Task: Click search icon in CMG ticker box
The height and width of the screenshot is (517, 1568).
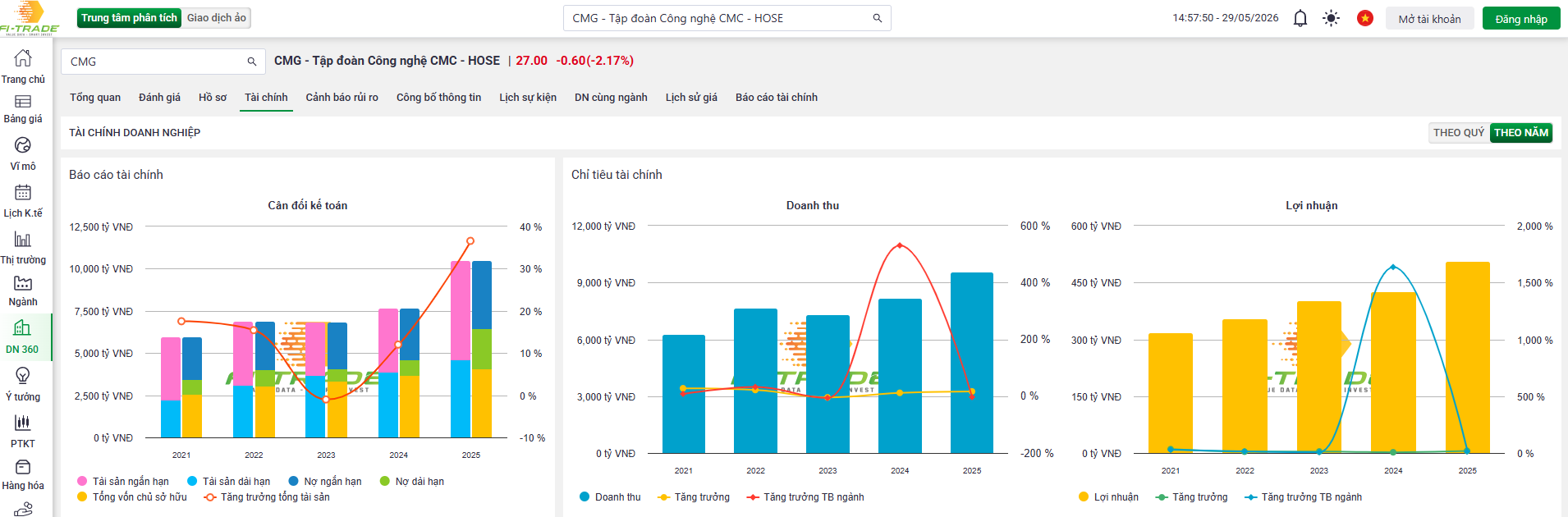Action: (x=252, y=62)
